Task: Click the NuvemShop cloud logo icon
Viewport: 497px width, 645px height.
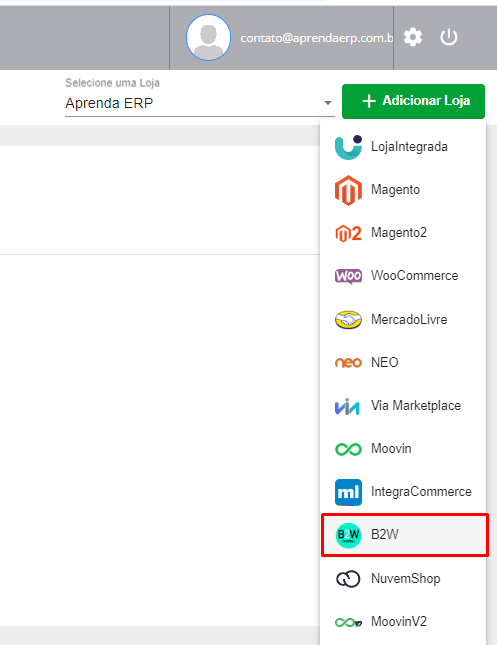Action: pyautogui.click(x=348, y=579)
